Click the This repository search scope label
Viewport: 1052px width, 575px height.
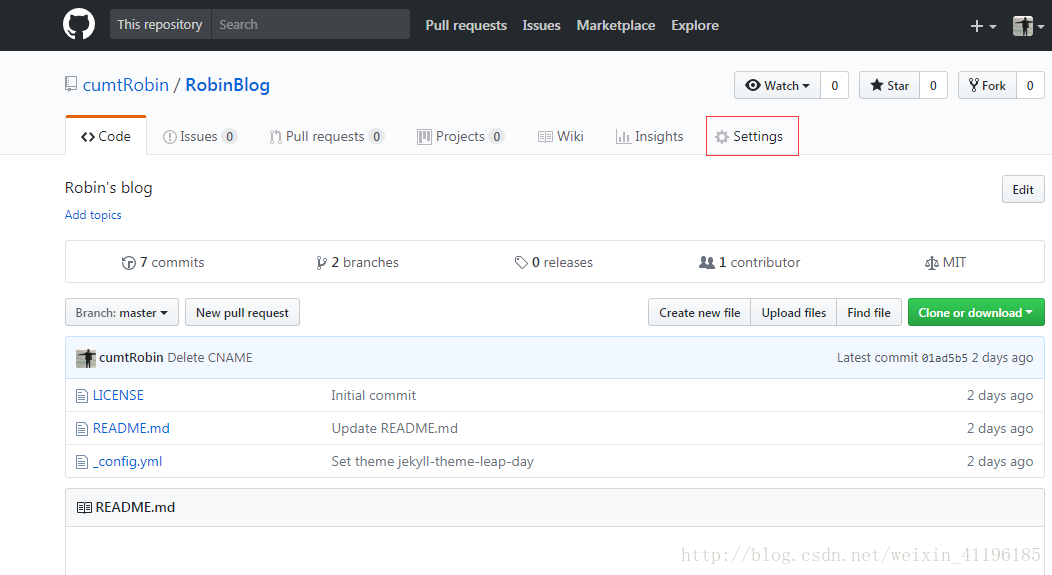click(160, 24)
